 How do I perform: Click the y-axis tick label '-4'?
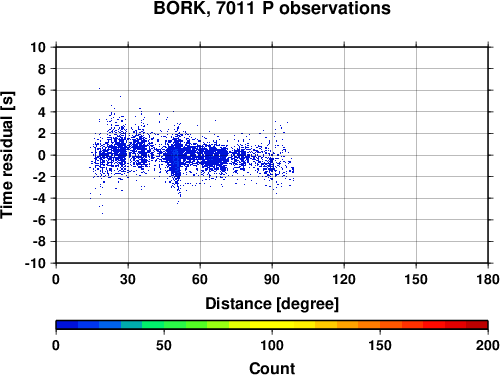(x=39, y=198)
